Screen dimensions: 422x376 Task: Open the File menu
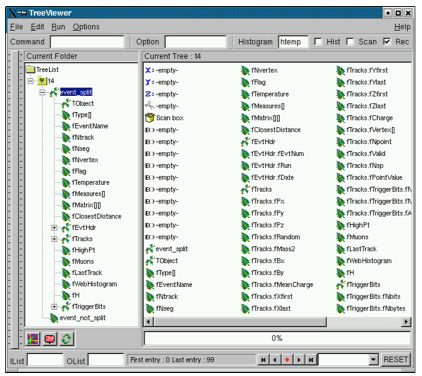pos(17,27)
